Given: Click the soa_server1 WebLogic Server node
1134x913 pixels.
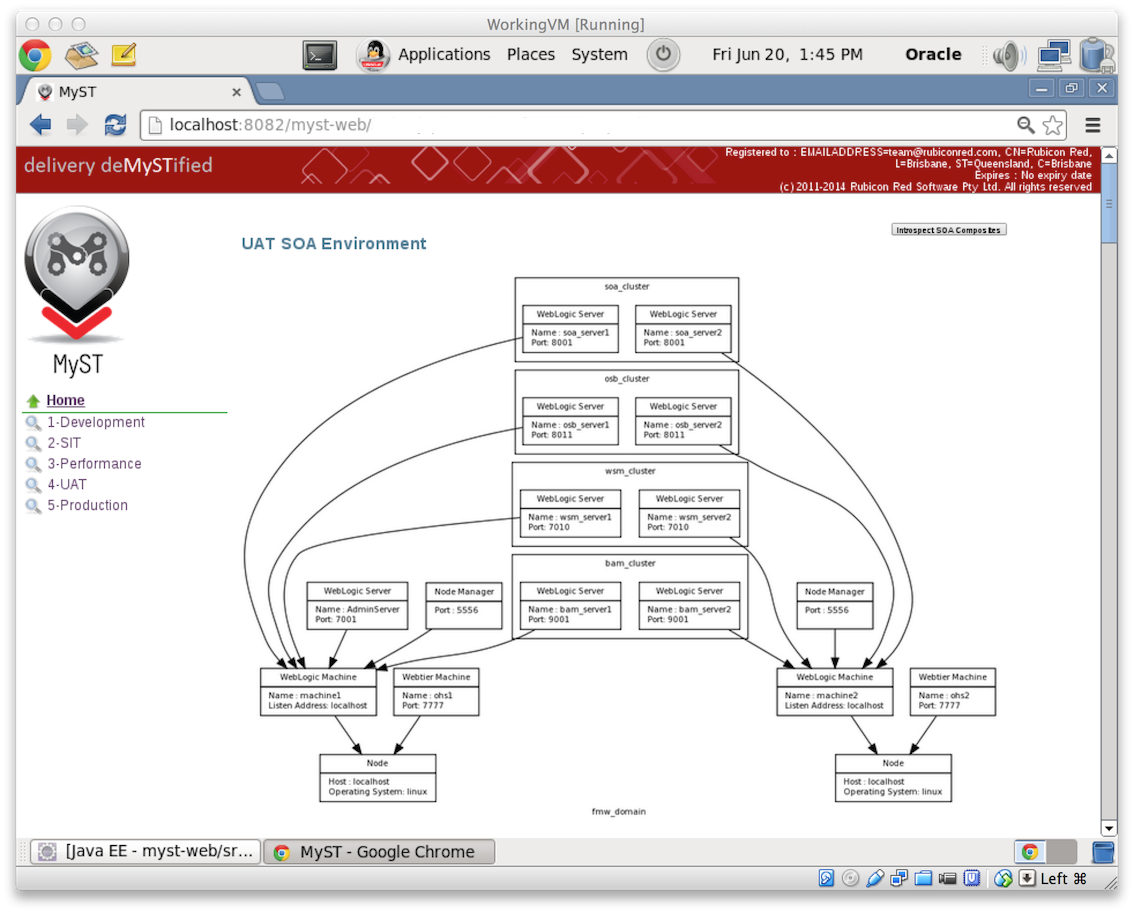Looking at the screenshot, I should coord(570,329).
